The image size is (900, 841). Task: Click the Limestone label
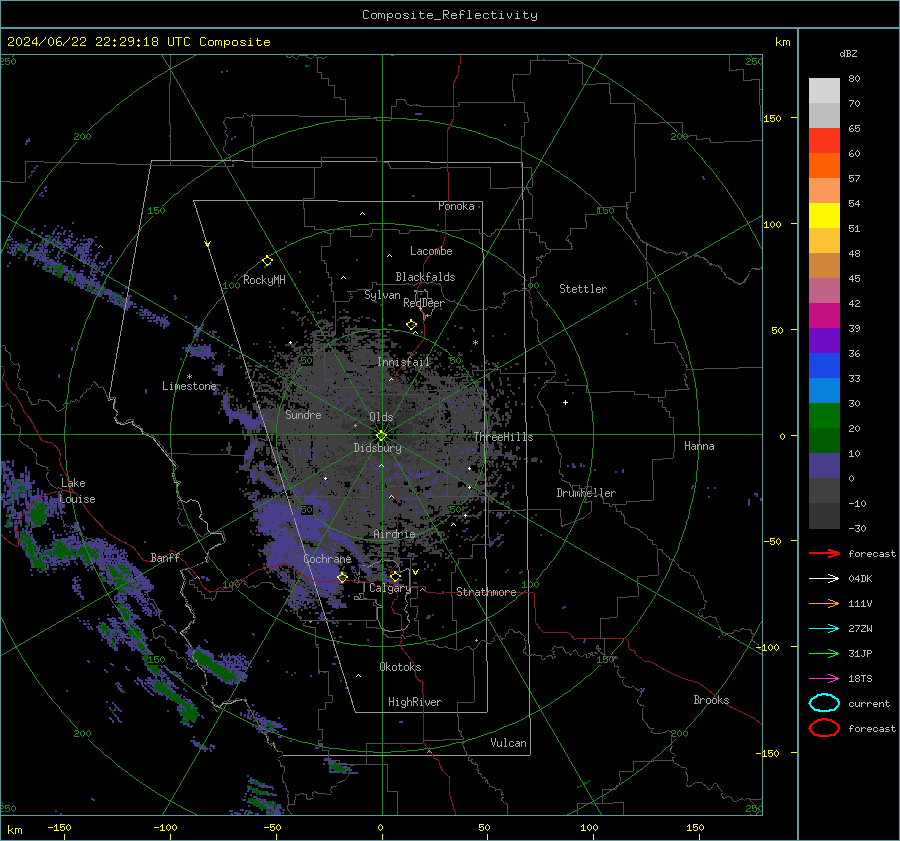(189, 386)
